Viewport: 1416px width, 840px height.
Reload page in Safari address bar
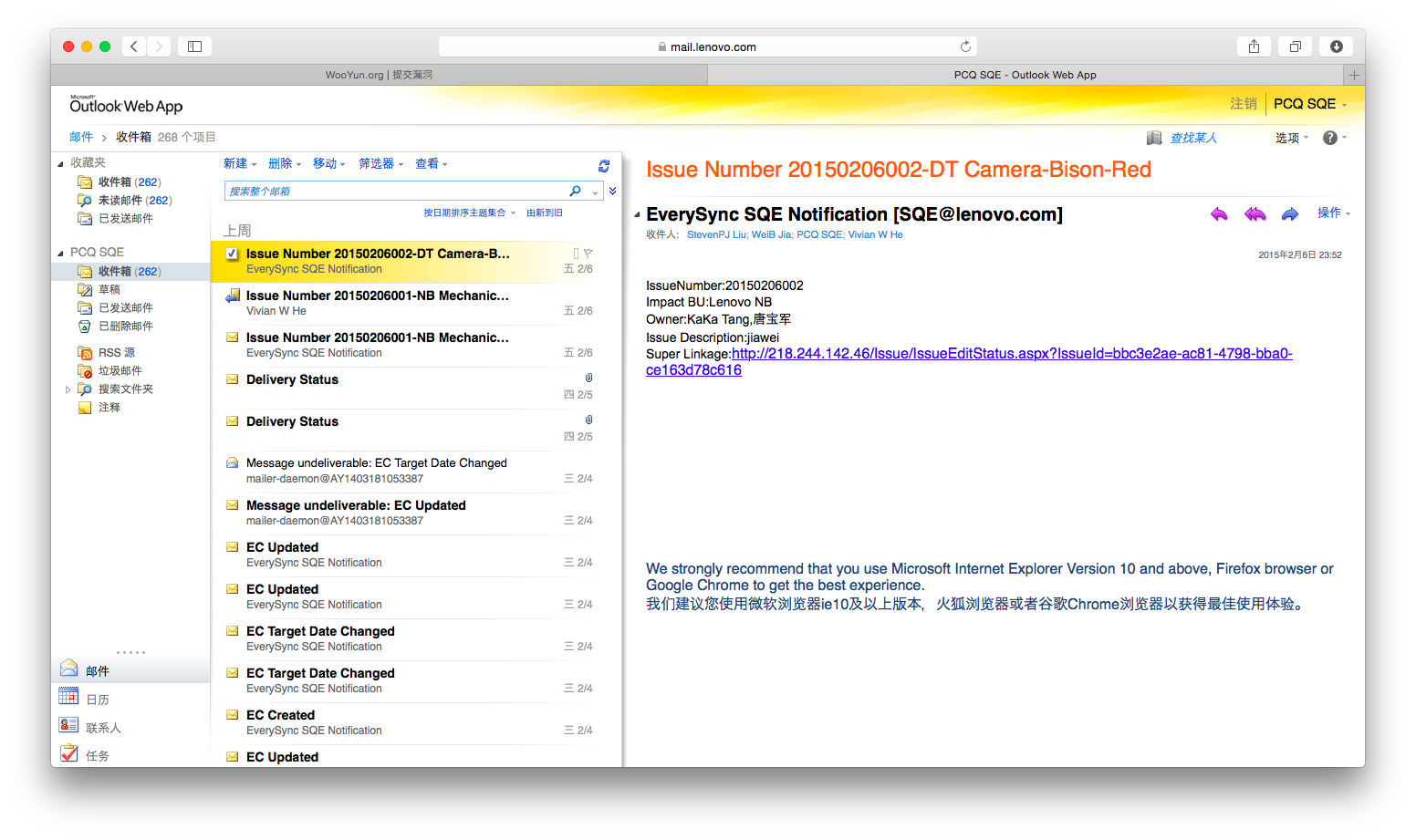965,47
